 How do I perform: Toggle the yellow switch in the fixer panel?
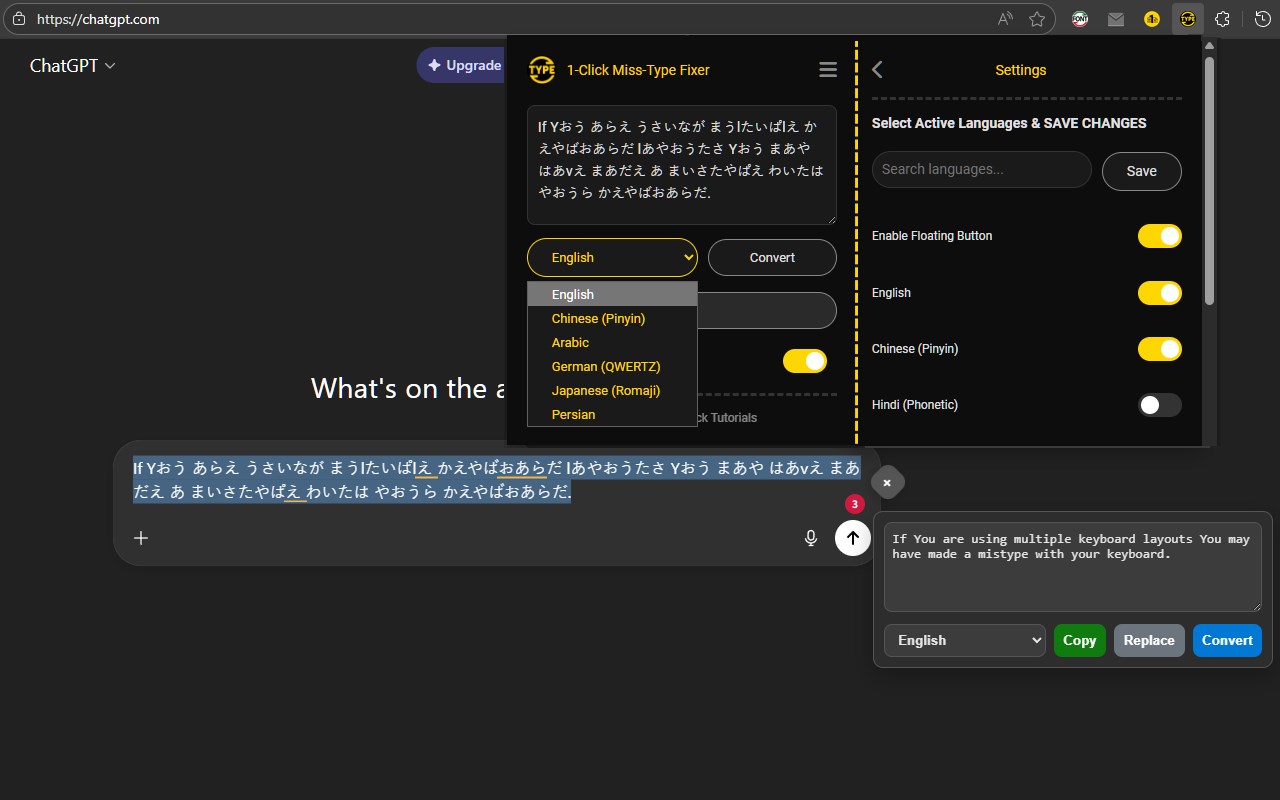(805, 361)
